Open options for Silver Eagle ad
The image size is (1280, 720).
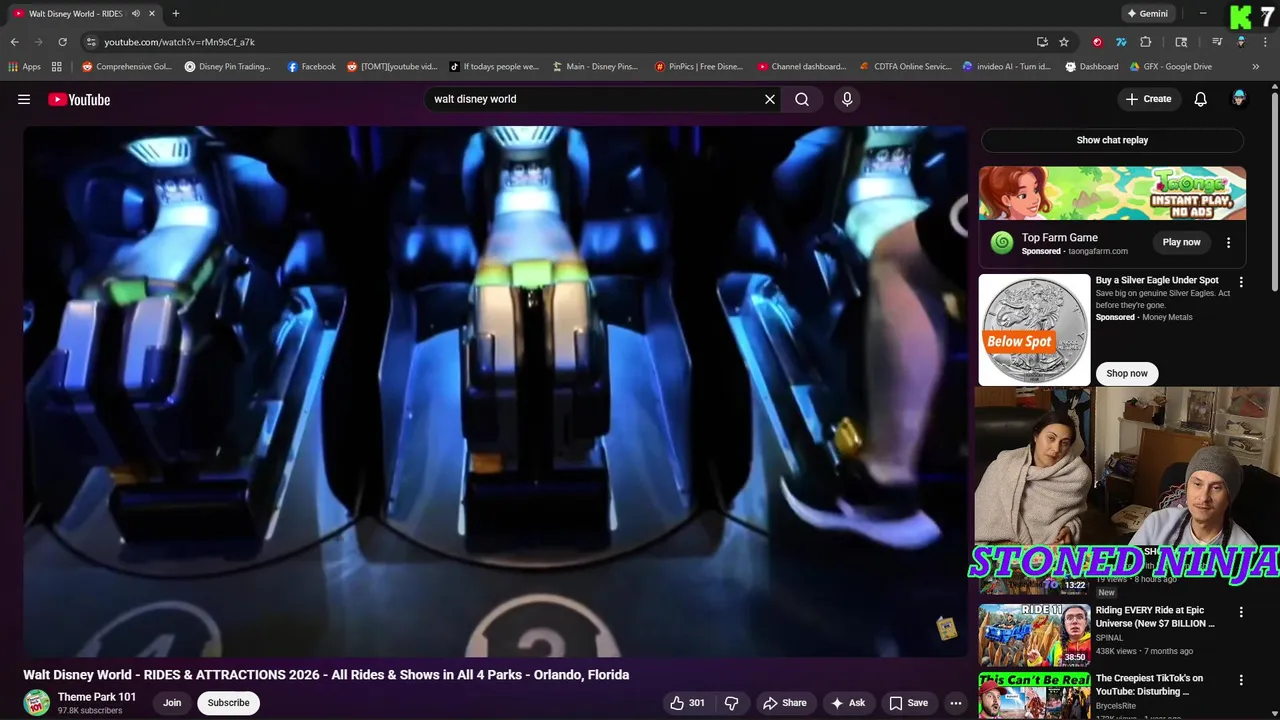click(x=1241, y=282)
